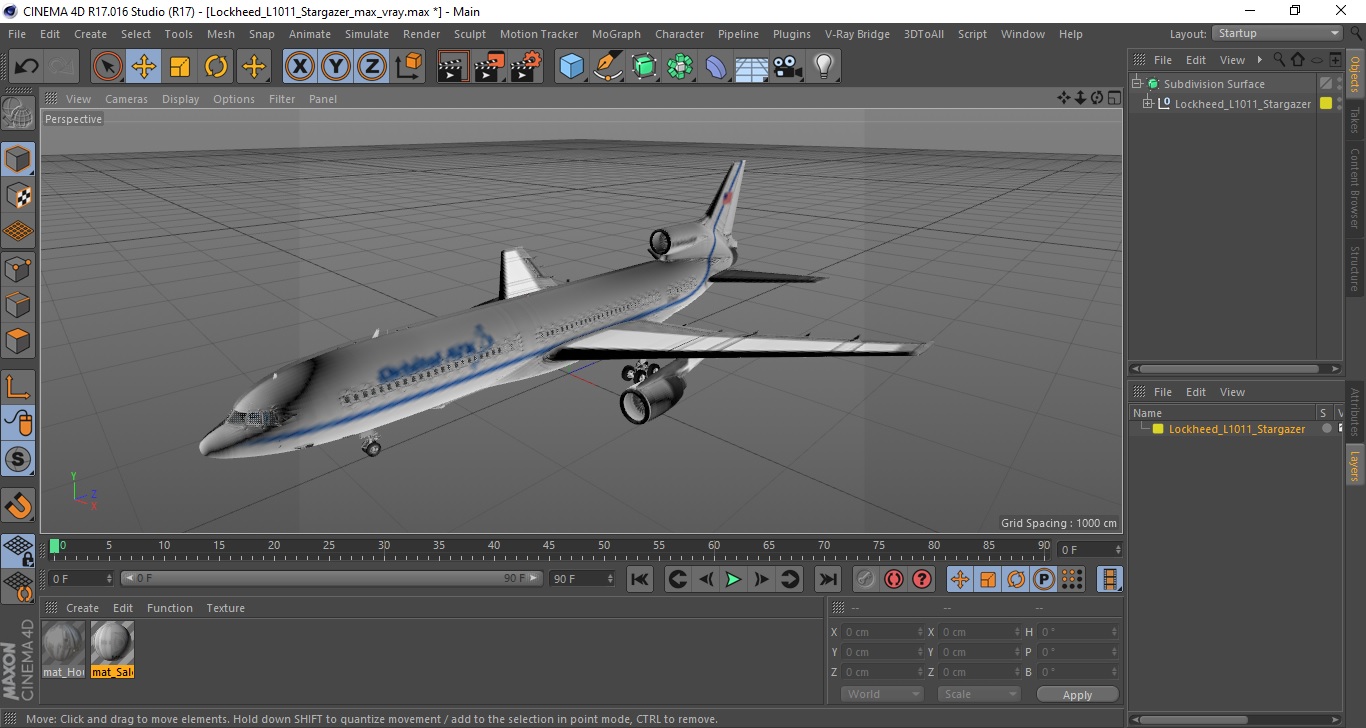Click Lockheed_L1011_Stargazer yellow layer swatch in Objects

(x=1326, y=103)
